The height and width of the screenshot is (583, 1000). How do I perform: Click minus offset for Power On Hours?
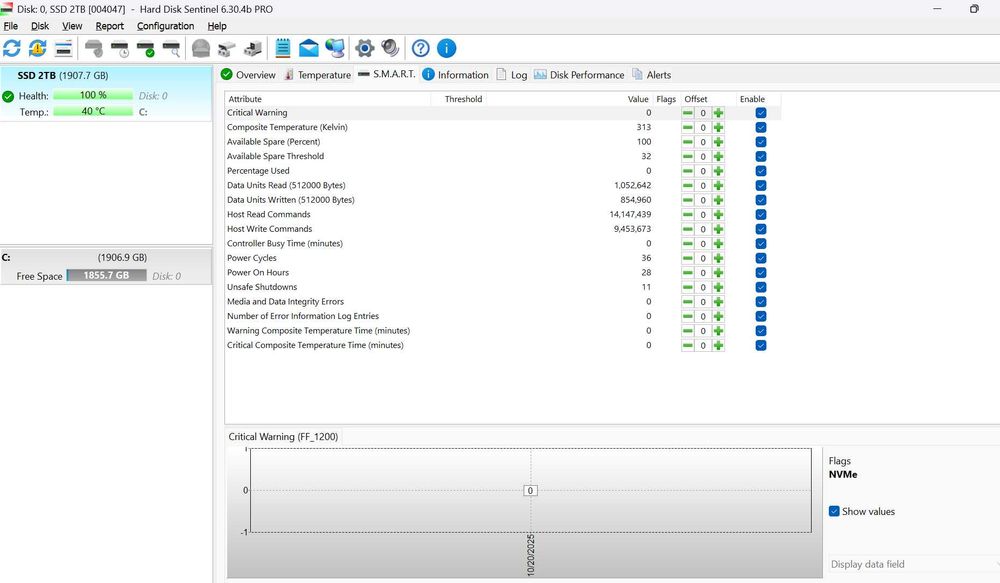pyautogui.click(x=688, y=273)
